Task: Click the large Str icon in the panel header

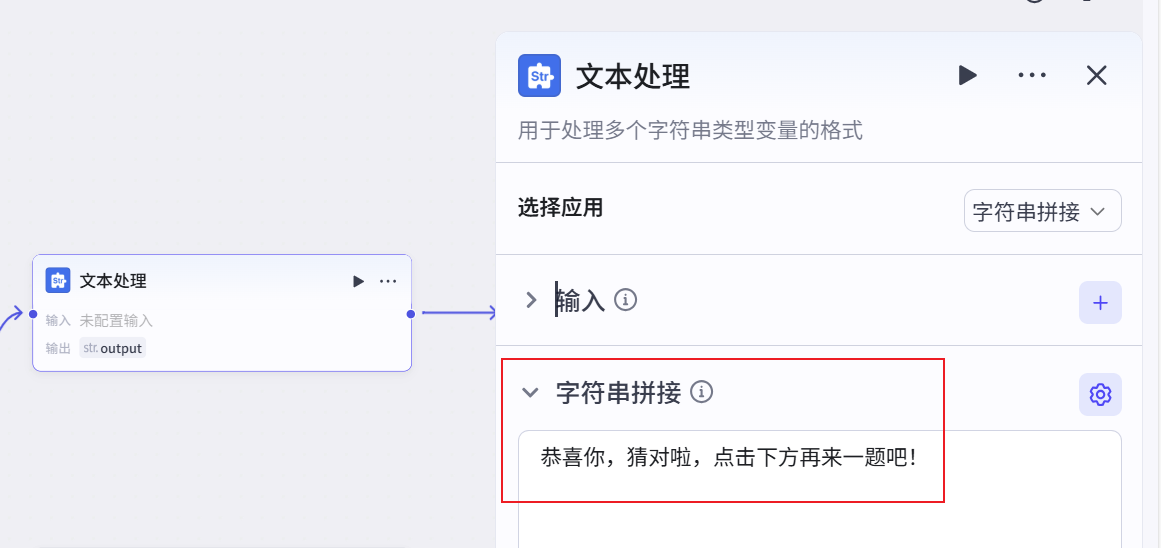Action: click(x=539, y=76)
